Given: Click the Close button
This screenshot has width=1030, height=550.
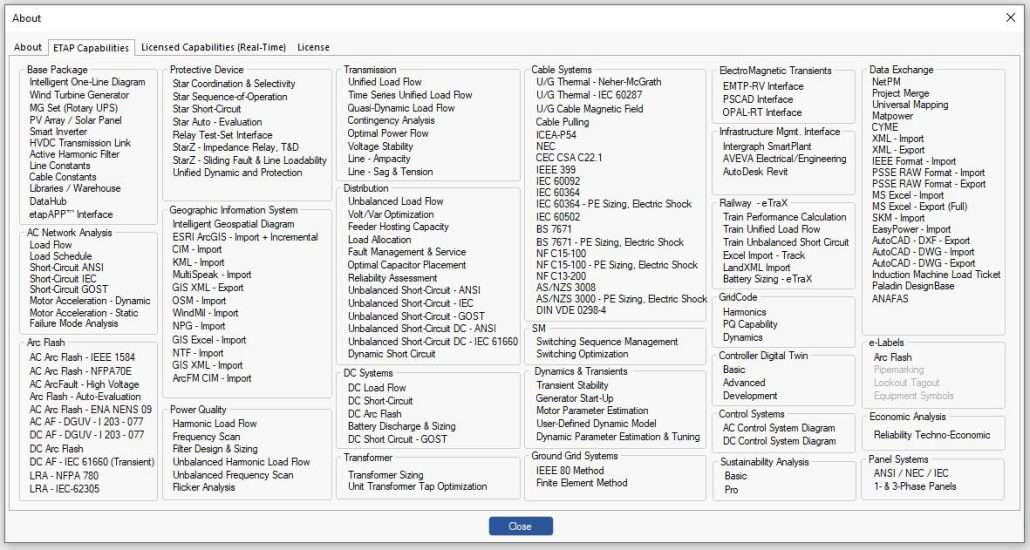Looking at the screenshot, I should [520, 526].
